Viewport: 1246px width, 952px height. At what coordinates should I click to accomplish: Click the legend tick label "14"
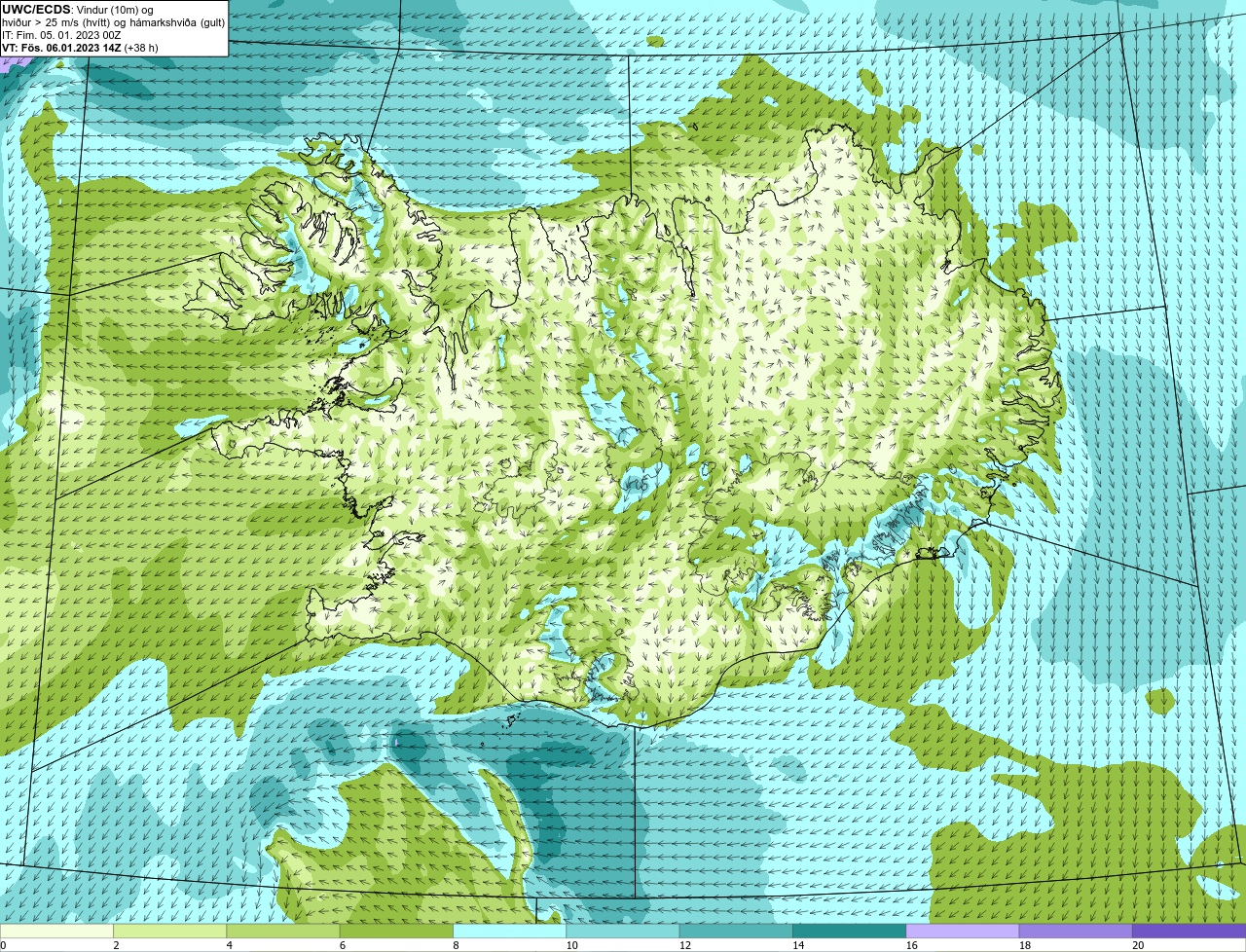coord(798,945)
